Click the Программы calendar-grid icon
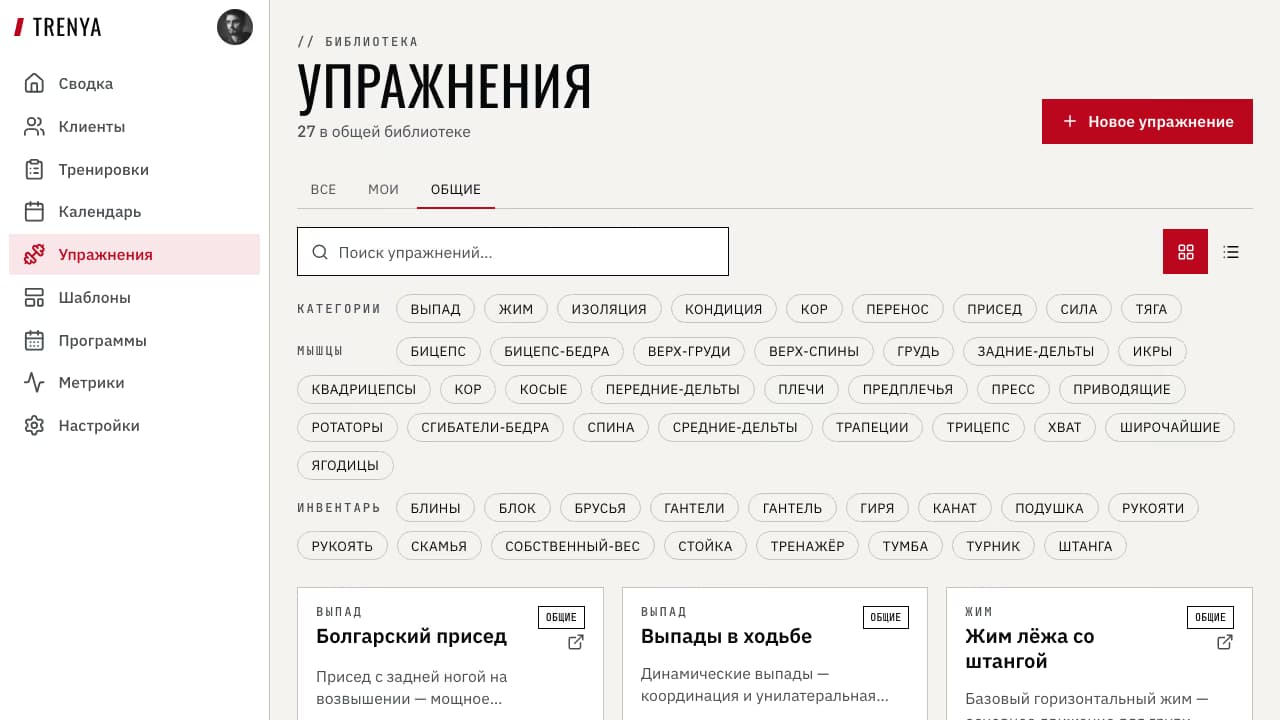 (34, 341)
